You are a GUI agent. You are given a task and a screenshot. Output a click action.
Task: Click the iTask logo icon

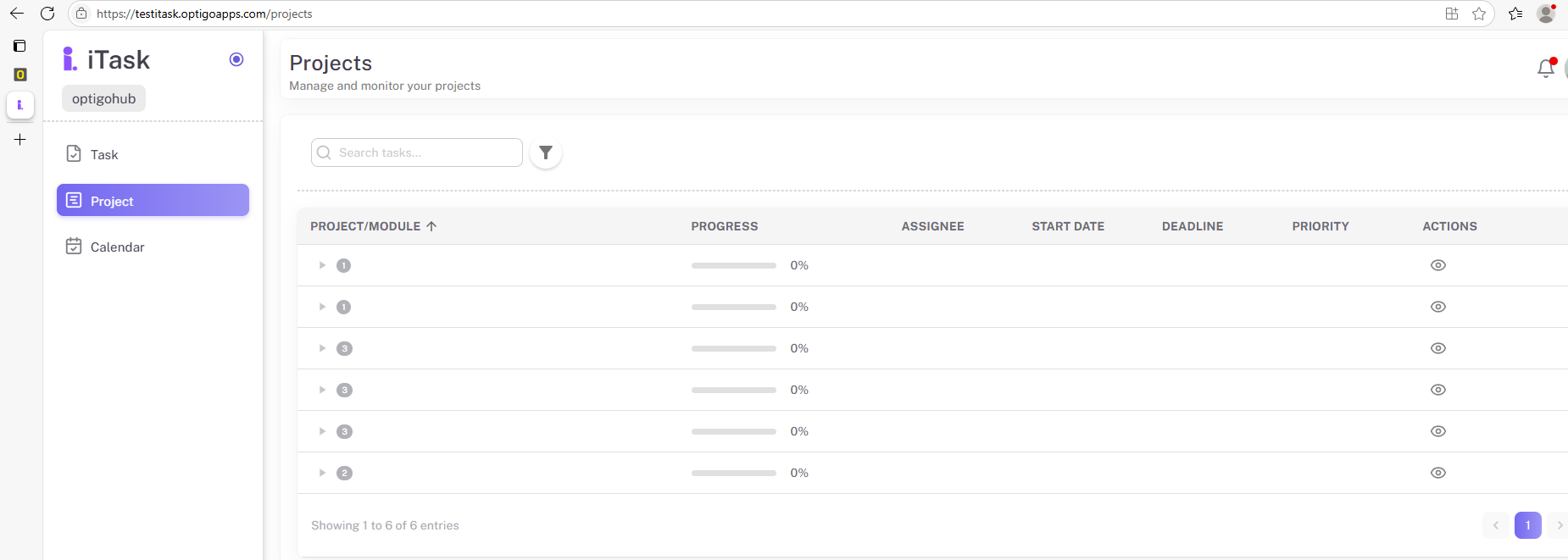(x=70, y=59)
